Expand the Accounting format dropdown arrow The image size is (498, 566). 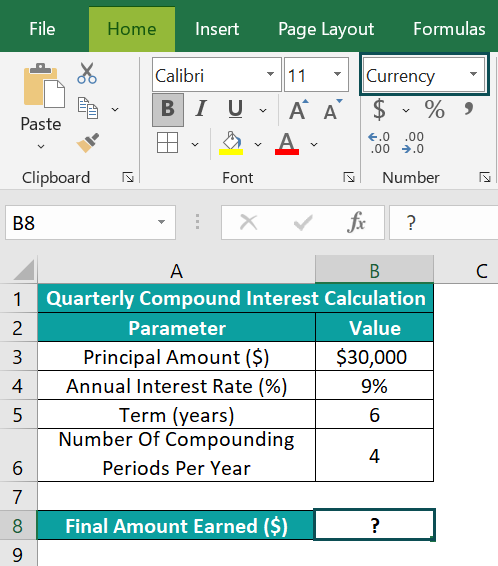(x=406, y=110)
